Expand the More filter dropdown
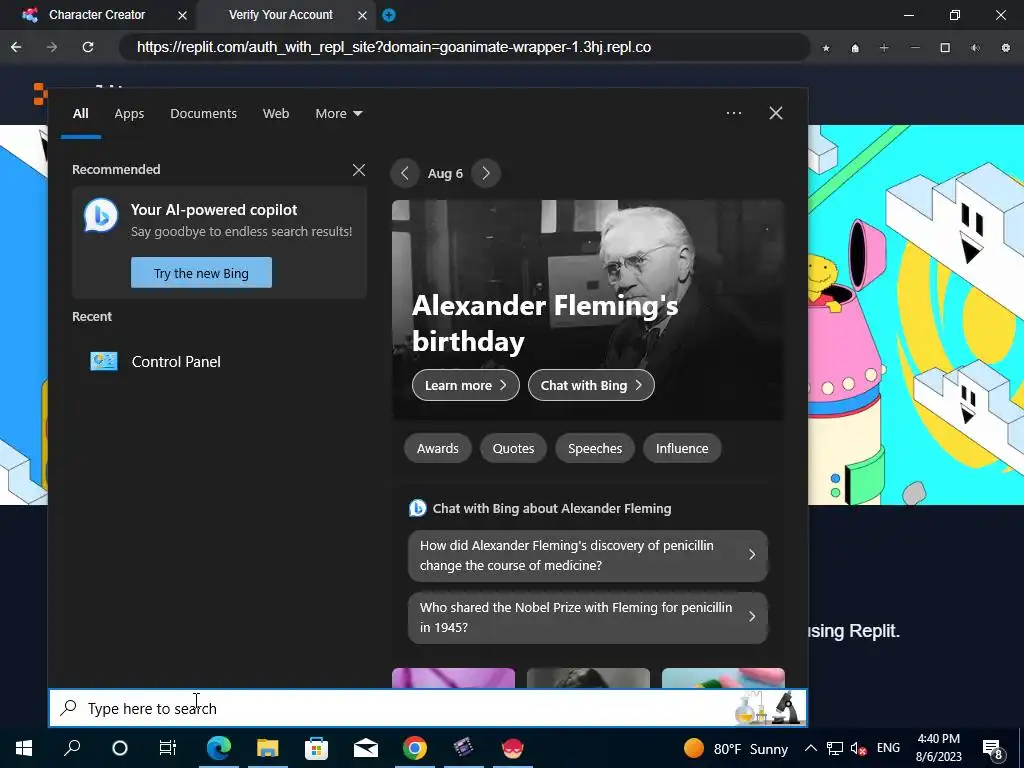The image size is (1024, 768). pyautogui.click(x=338, y=114)
